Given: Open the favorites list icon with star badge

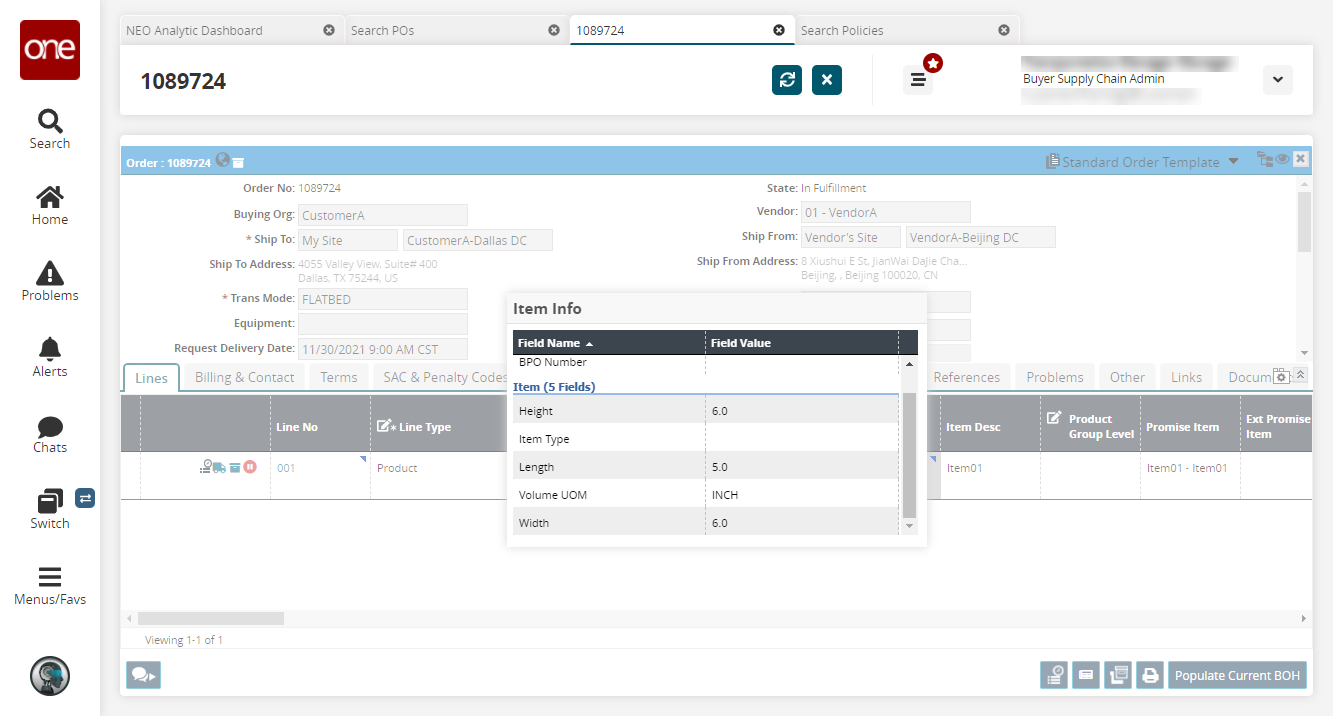Looking at the screenshot, I should point(918,80).
